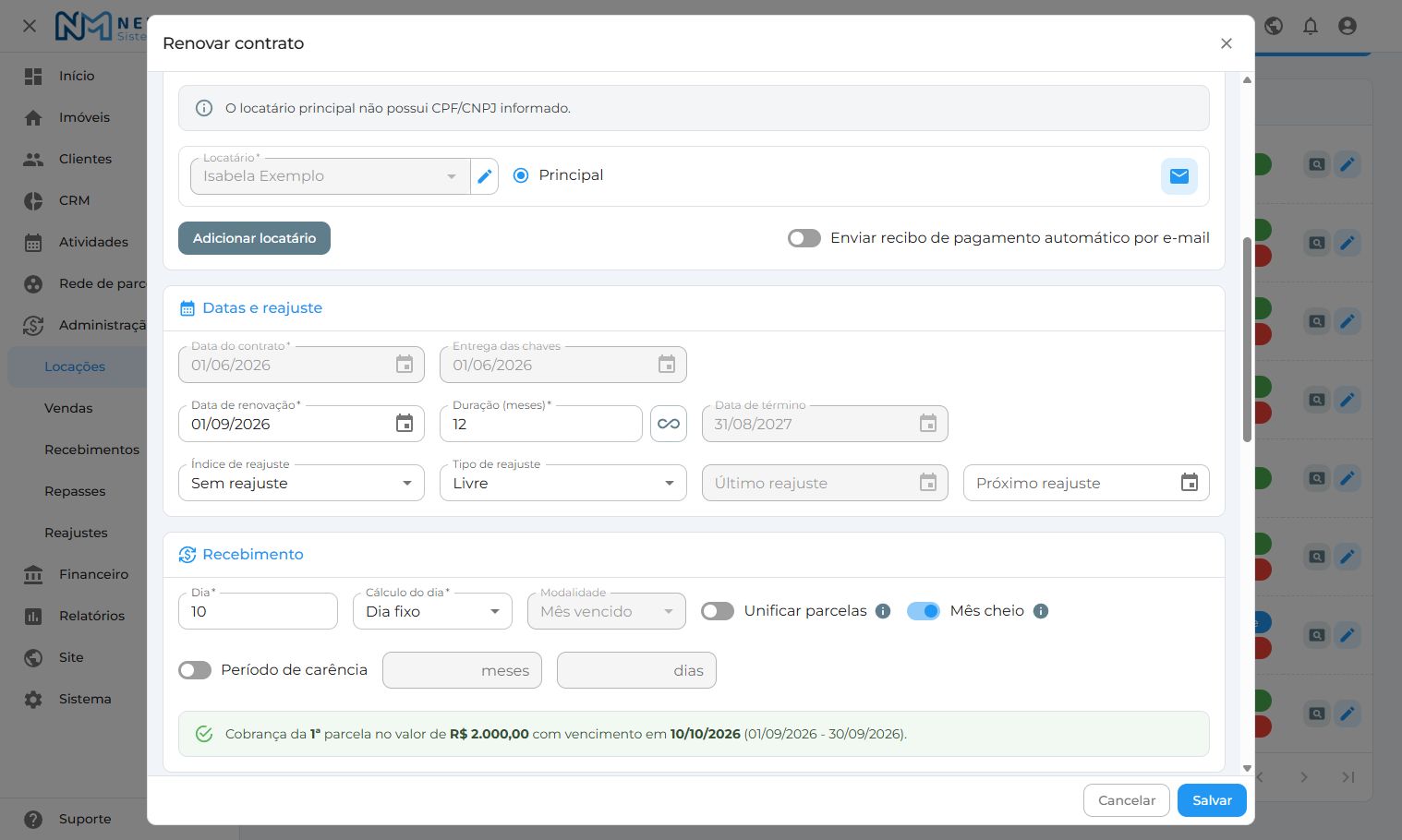
Task: Open calendar for Data de renovação
Action: point(405,424)
